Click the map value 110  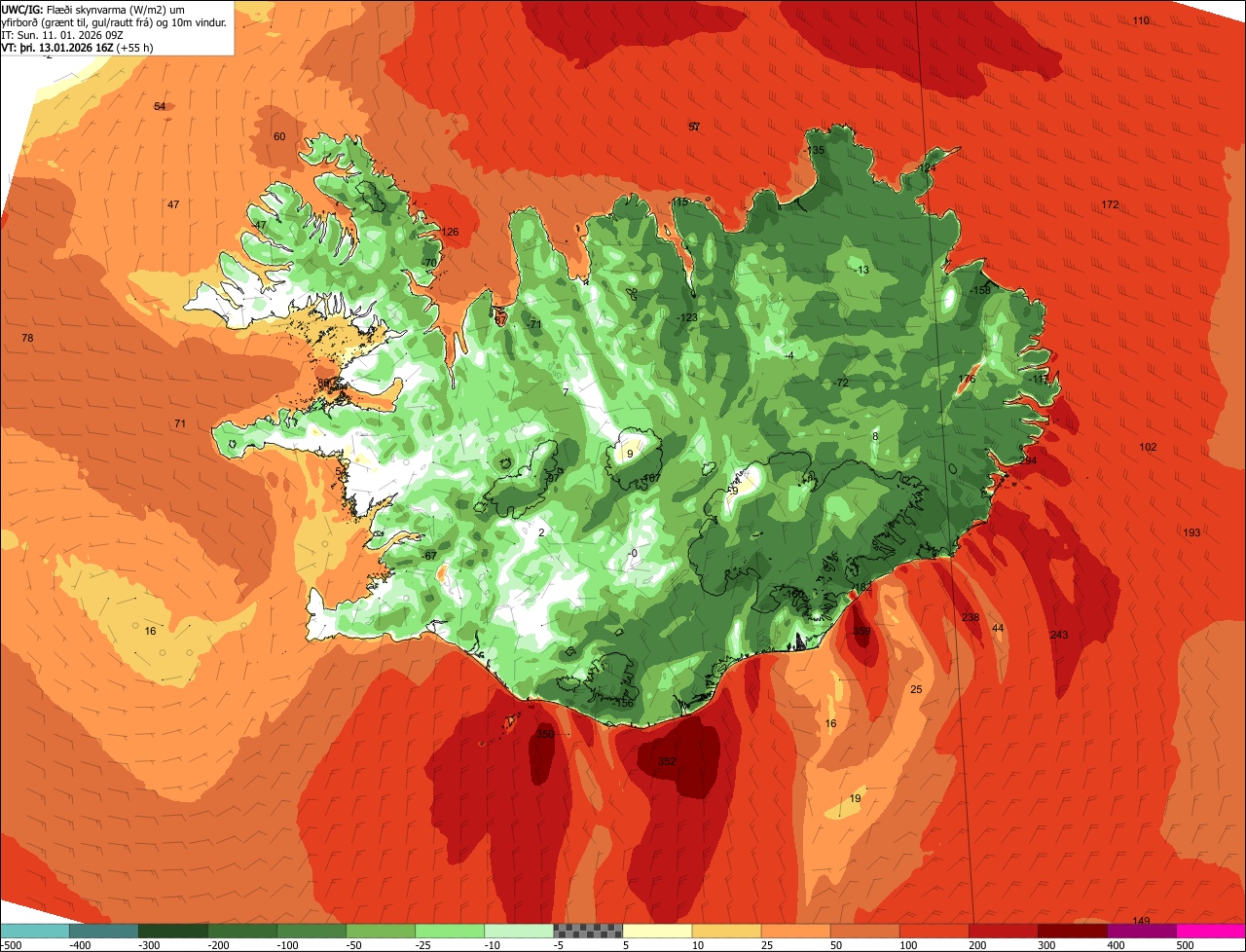[1141, 20]
